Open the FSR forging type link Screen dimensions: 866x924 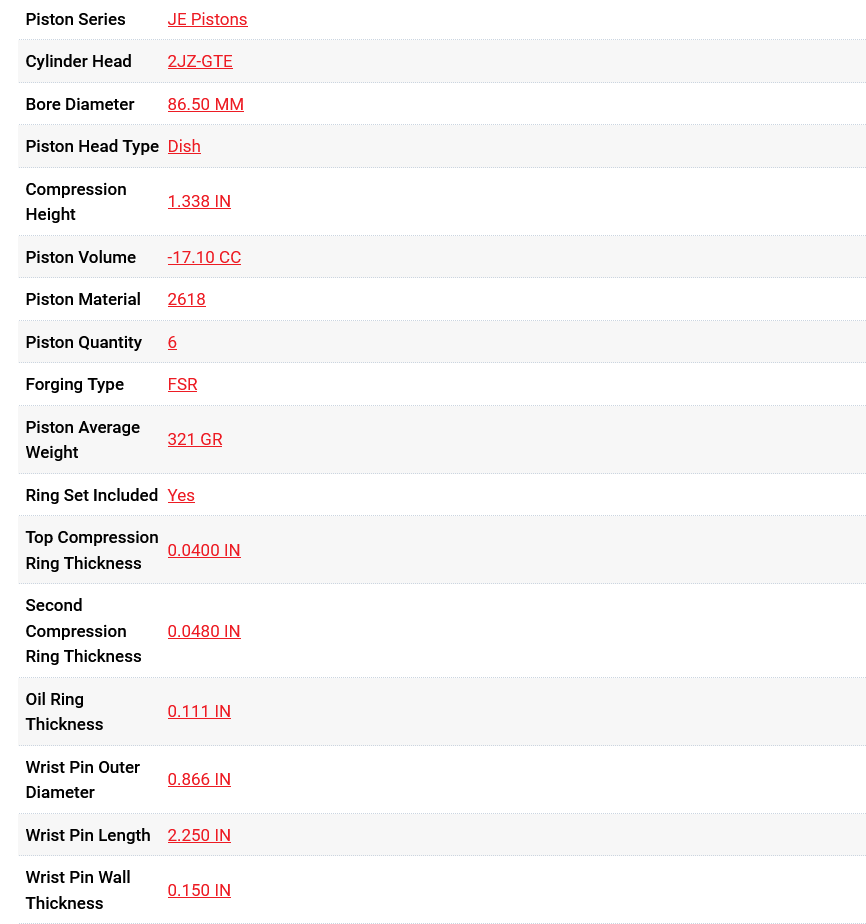(182, 384)
